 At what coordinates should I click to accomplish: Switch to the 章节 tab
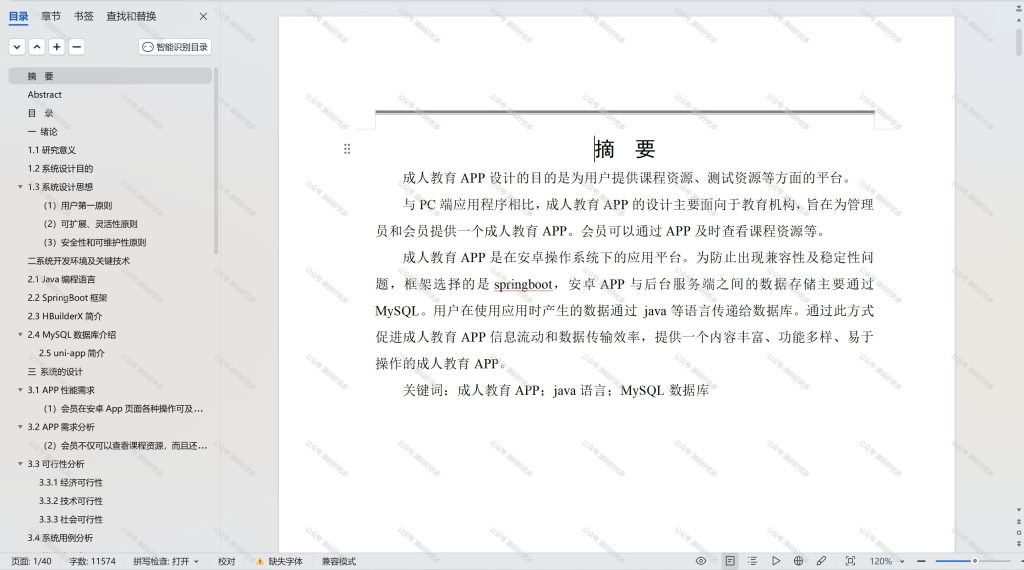point(51,16)
